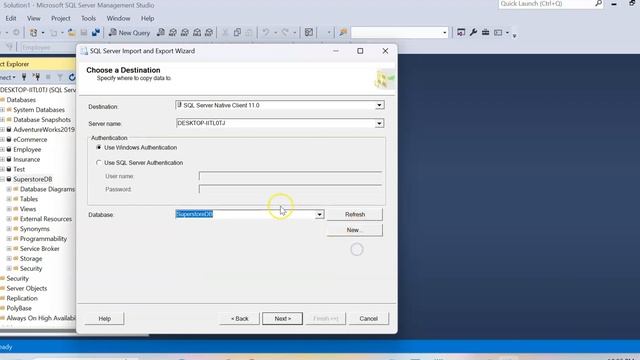Screen dimensions: 640x360
Task: Click the Copy icon in the main toolbar
Action: tap(237, 33)
